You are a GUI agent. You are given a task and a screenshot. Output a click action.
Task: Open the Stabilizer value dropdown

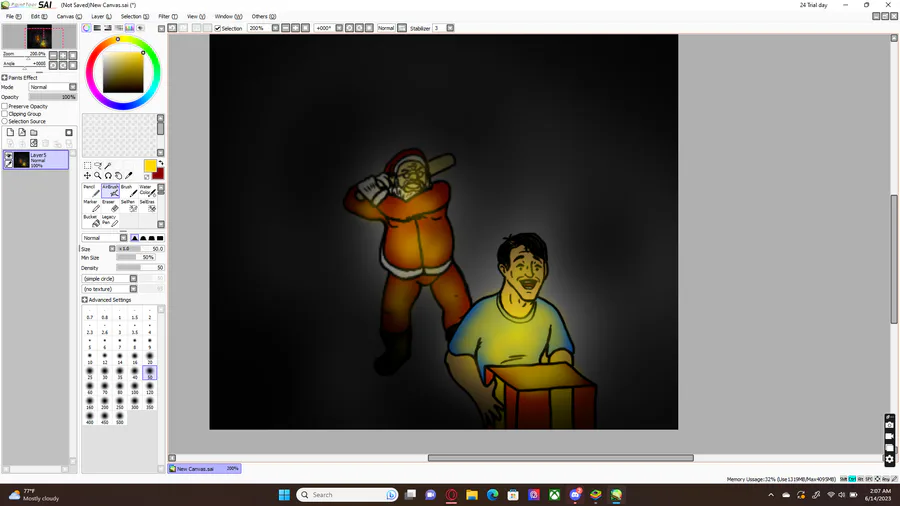pos(451,28)
